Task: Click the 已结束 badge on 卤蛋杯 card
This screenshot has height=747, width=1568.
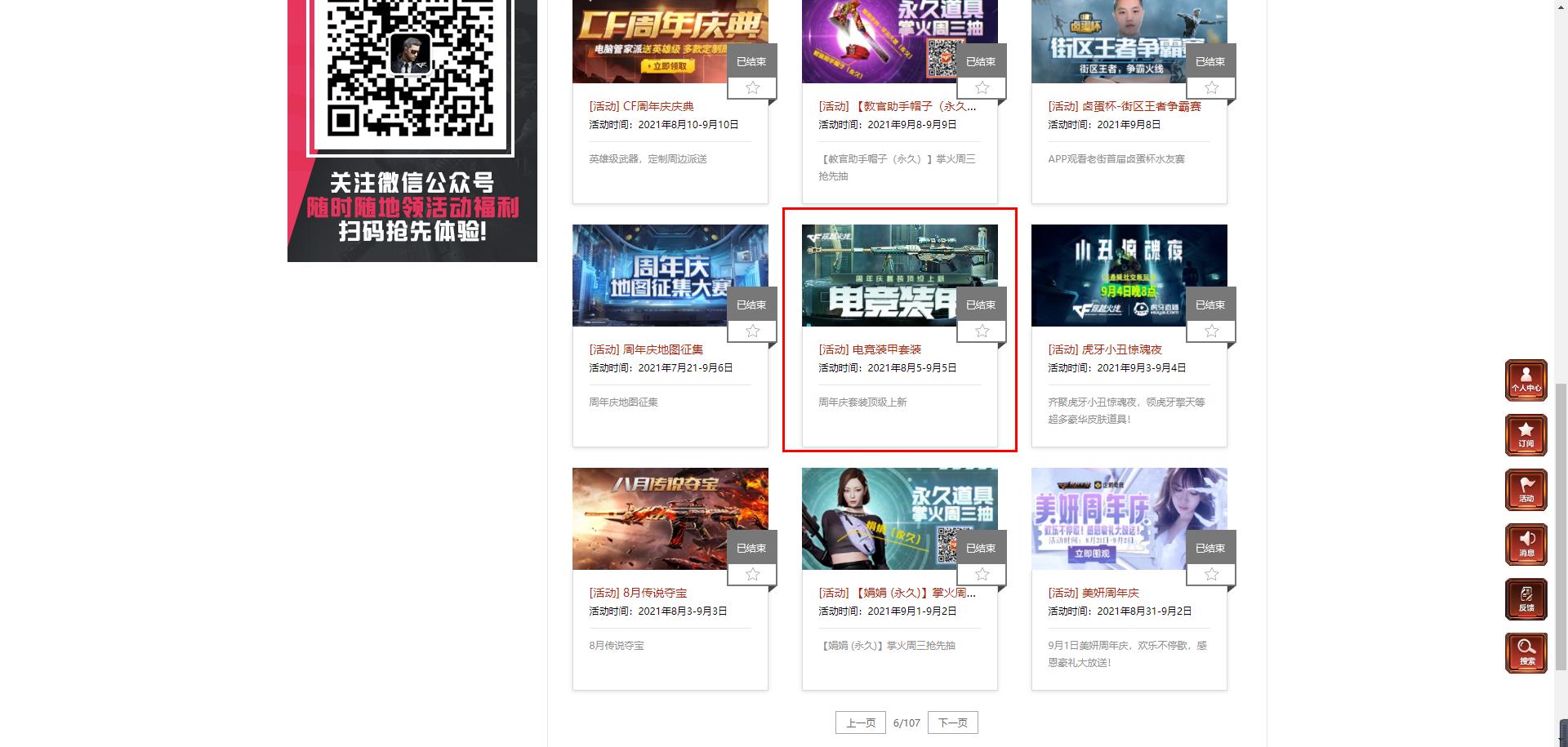Action: pyautogui.click(x=1210, y=61)
